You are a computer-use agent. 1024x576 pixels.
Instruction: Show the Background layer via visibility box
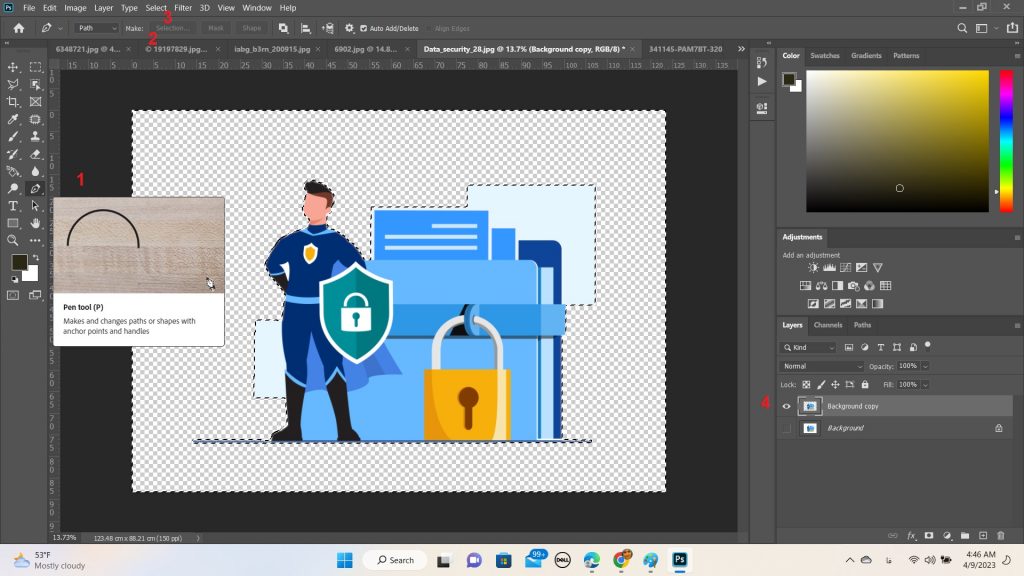[x=786, y=428]
